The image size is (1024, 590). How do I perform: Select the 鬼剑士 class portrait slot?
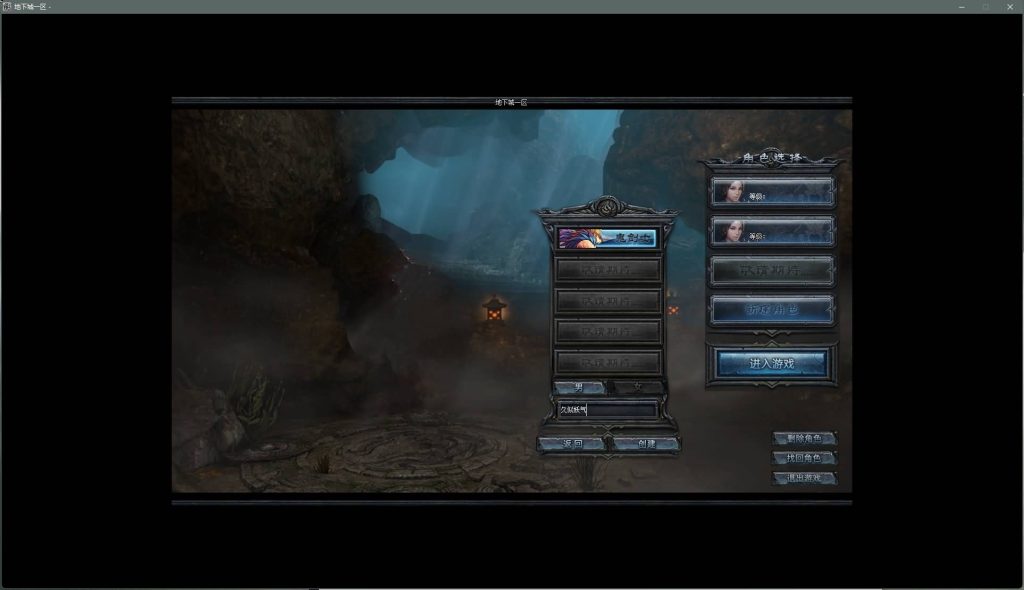point(606,238)
